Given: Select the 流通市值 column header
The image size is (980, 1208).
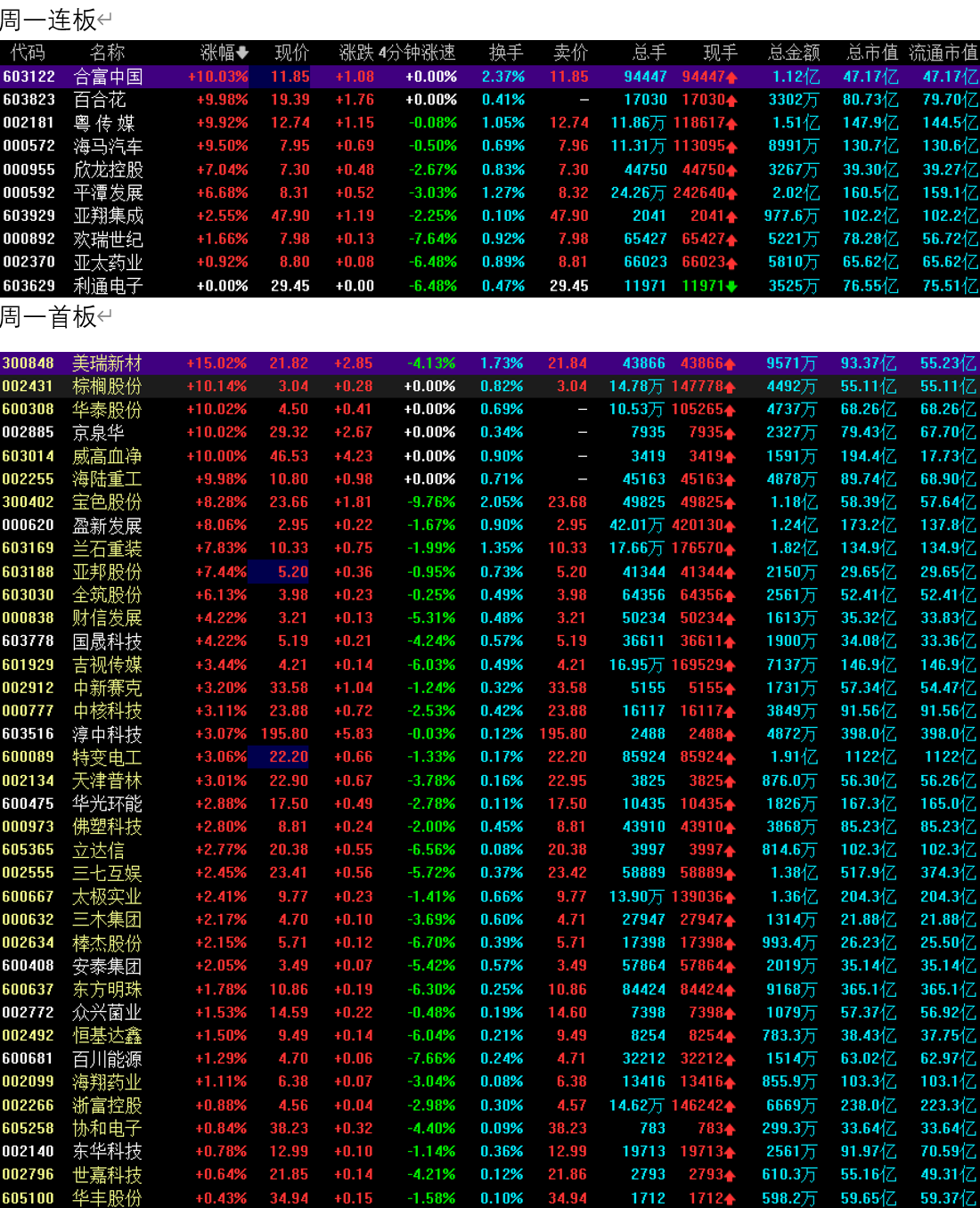Looking at the screenshot, I should (x=943, y=53).
